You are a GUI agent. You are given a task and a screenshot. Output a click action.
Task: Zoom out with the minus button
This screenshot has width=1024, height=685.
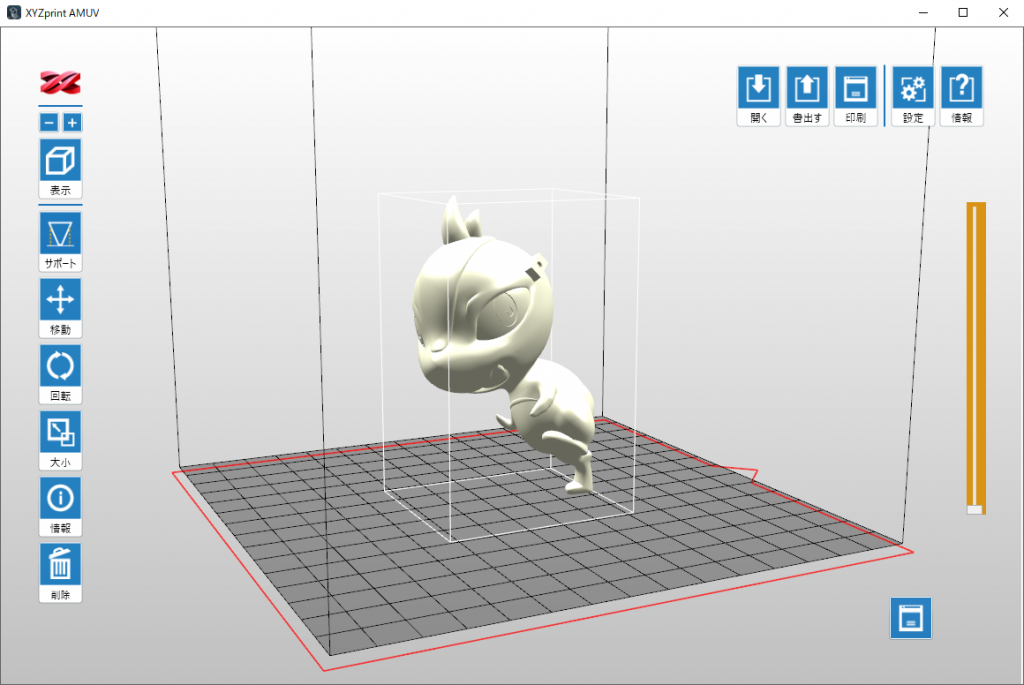click(x=49, y=122)
